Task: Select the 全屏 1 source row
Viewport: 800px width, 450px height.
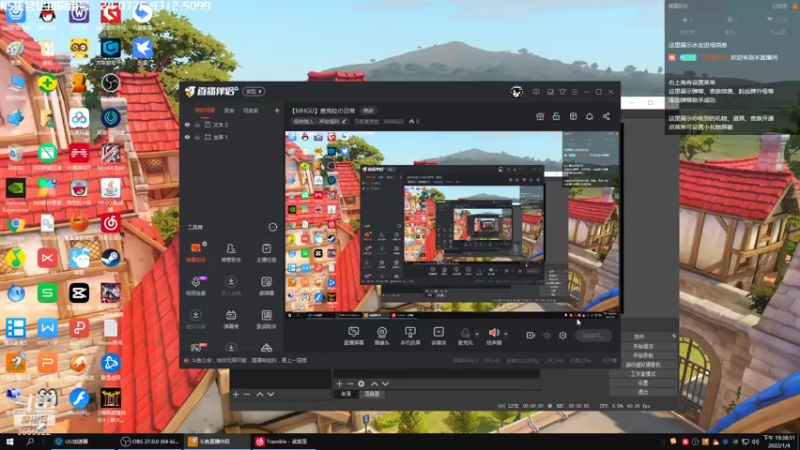Action: pos(231,137)
